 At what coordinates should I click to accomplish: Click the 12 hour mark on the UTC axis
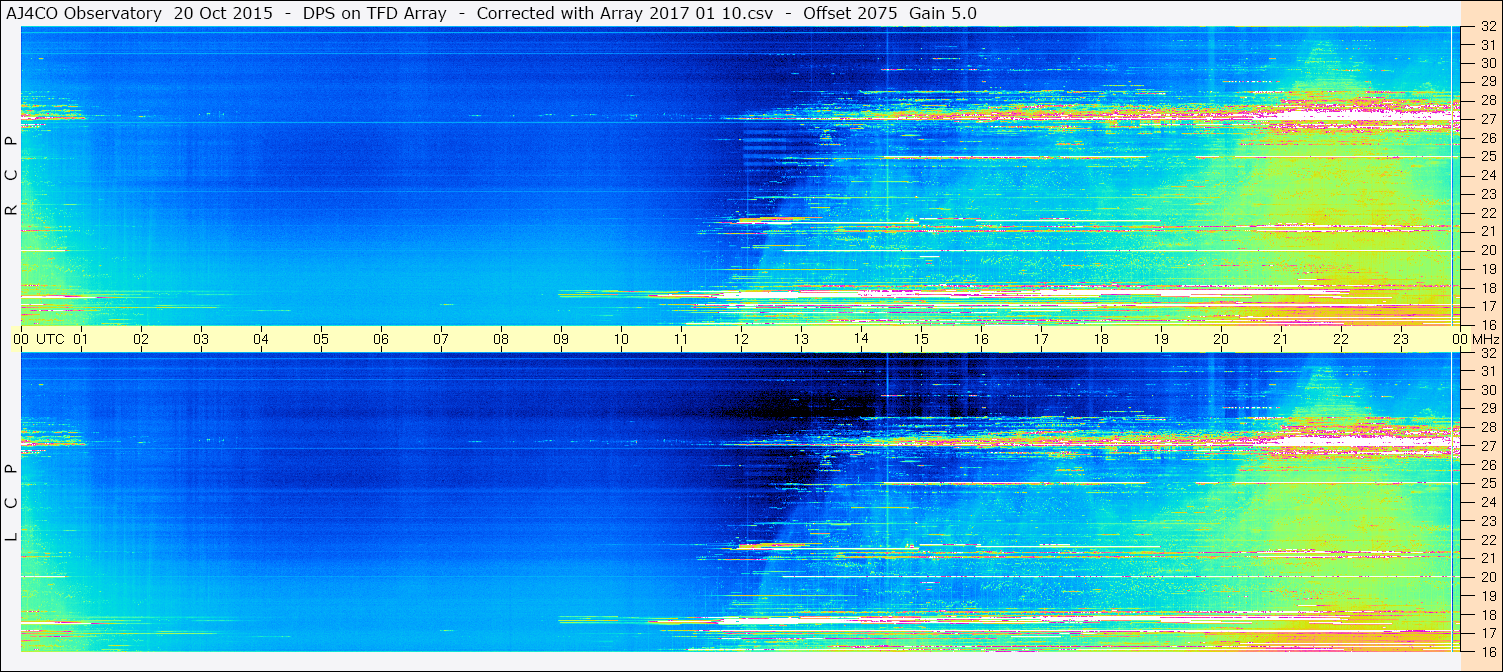pos(741,339)
